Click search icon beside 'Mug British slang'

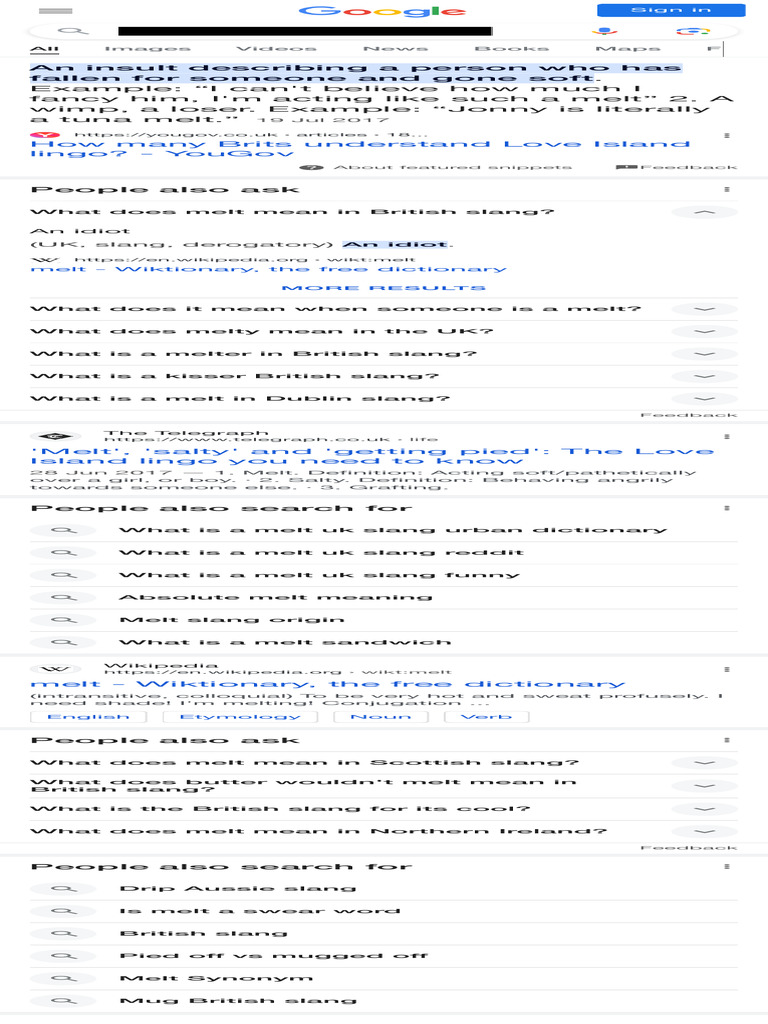coord(64,1000)
